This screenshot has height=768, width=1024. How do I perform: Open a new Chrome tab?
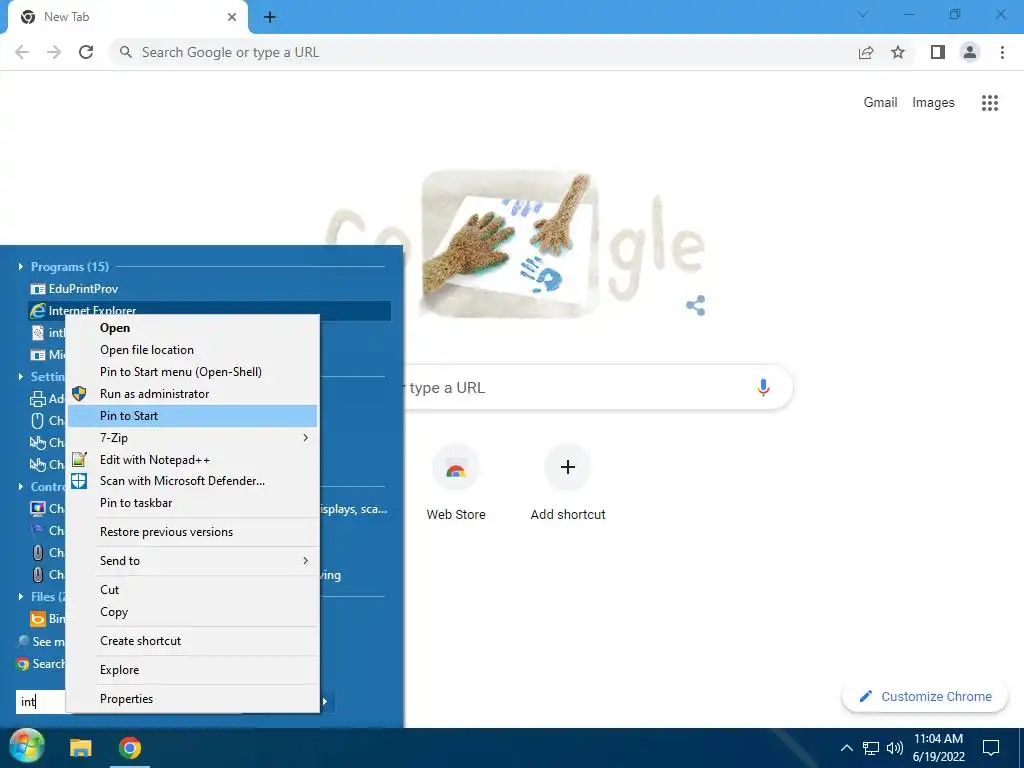(x=270, y=17)
